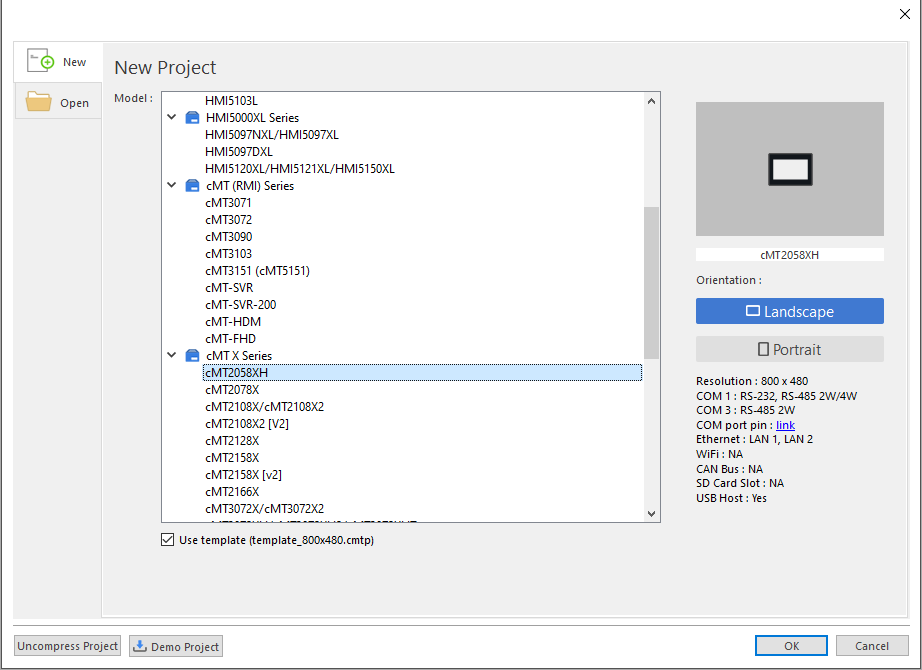922x670 pixels.
Task: Select model cMT-HDM
Action: click(x=233, y=322)
